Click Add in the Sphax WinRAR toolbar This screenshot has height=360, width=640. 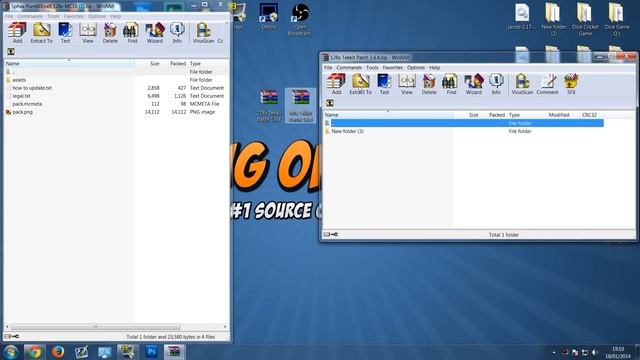17,33
